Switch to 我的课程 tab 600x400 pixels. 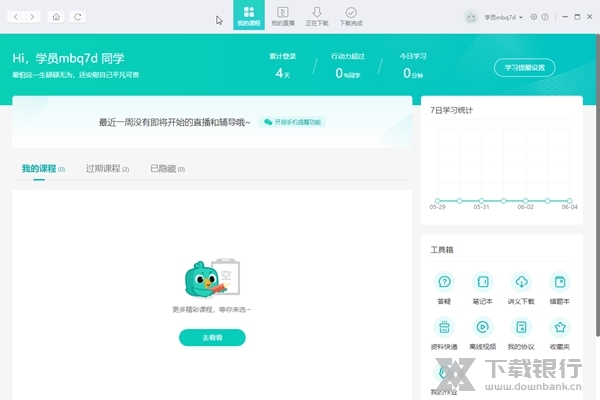coord(249,15)
